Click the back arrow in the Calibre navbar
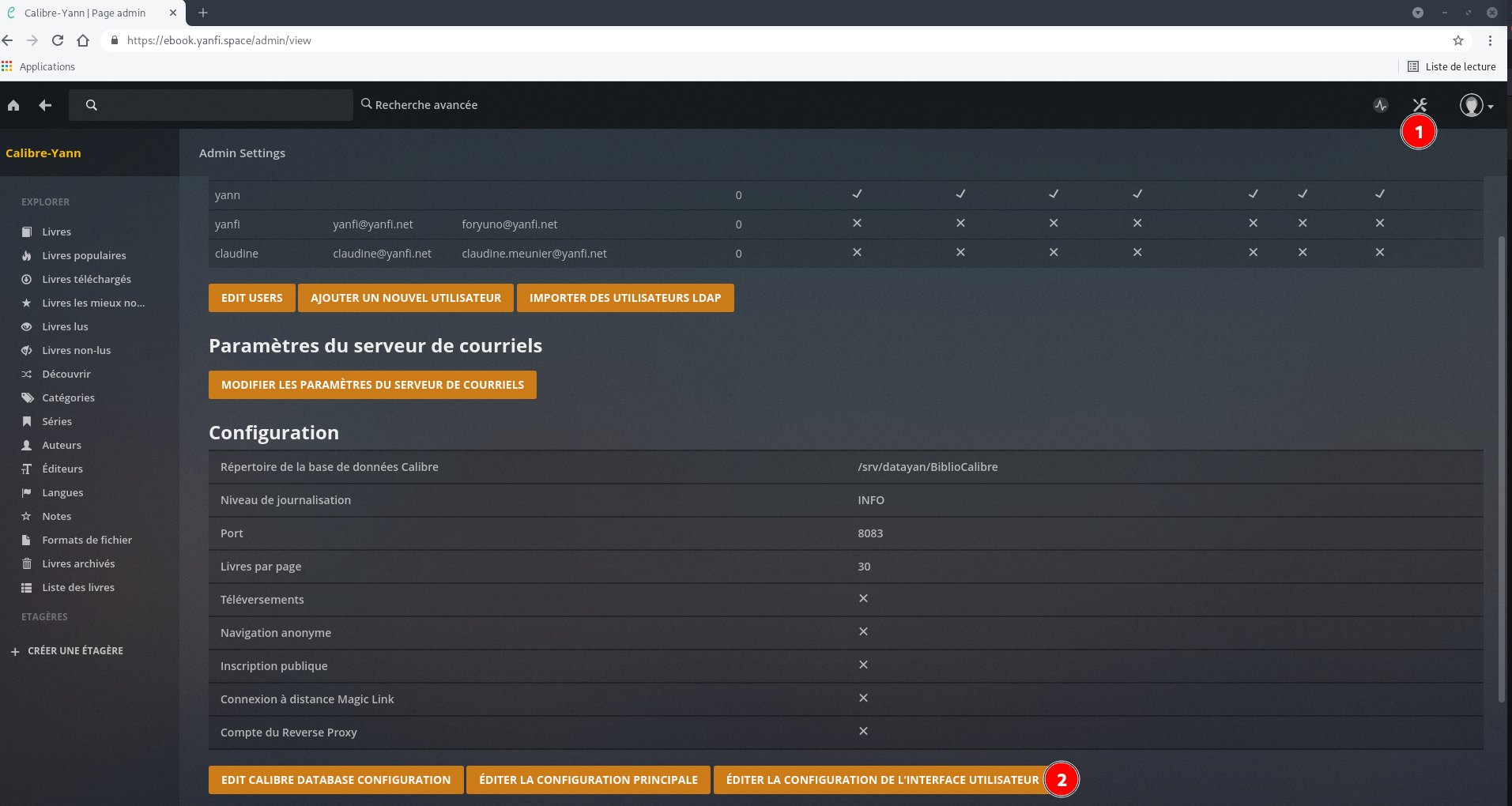Screen dimensions: 1512x806 click(x=45, y=105)
